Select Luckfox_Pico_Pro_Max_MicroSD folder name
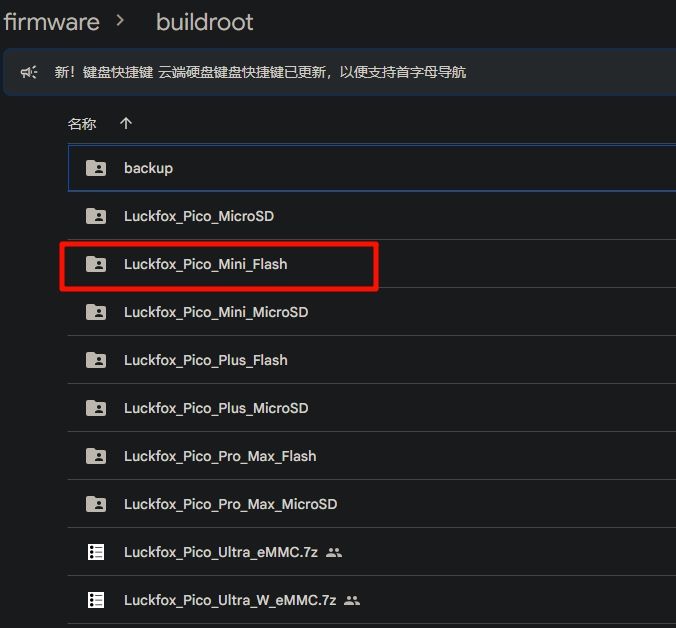 point(230,504)
